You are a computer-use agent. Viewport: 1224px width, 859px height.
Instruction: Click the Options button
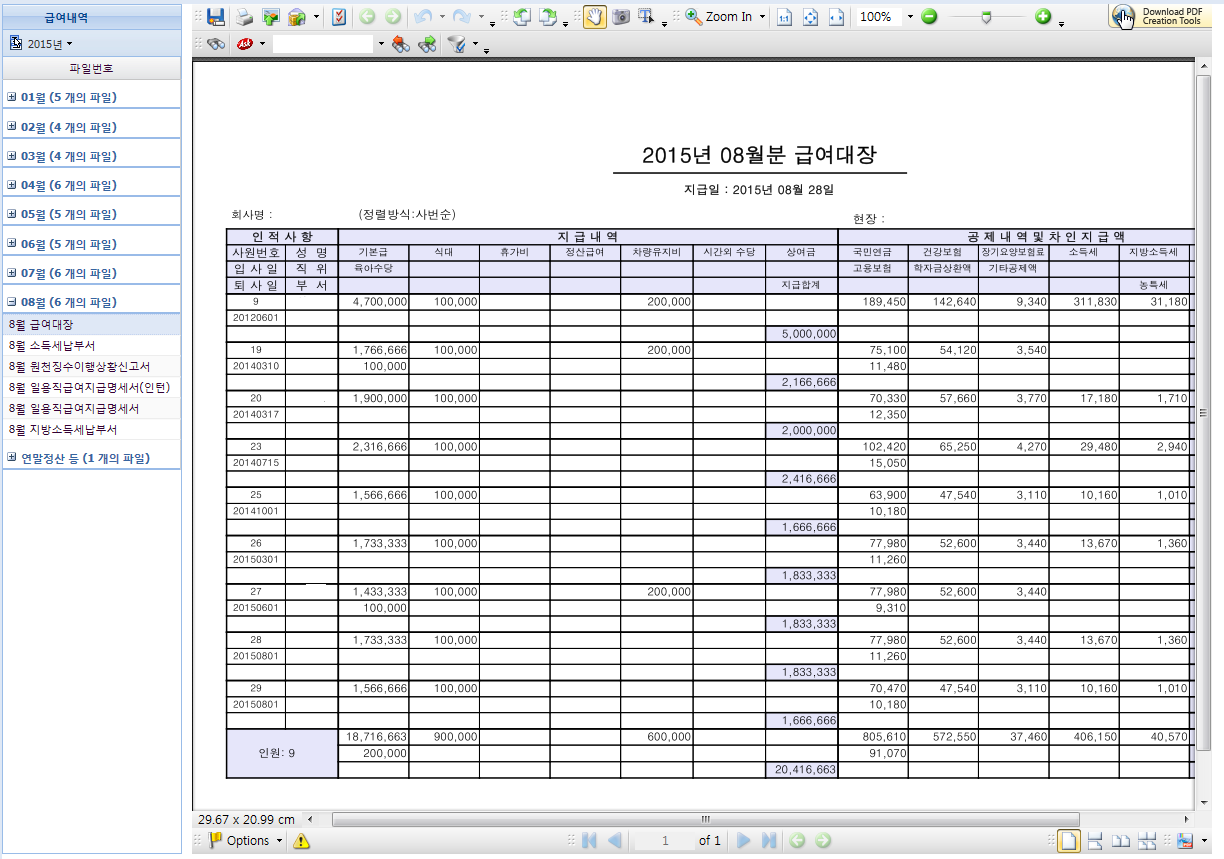click(247, 841)
